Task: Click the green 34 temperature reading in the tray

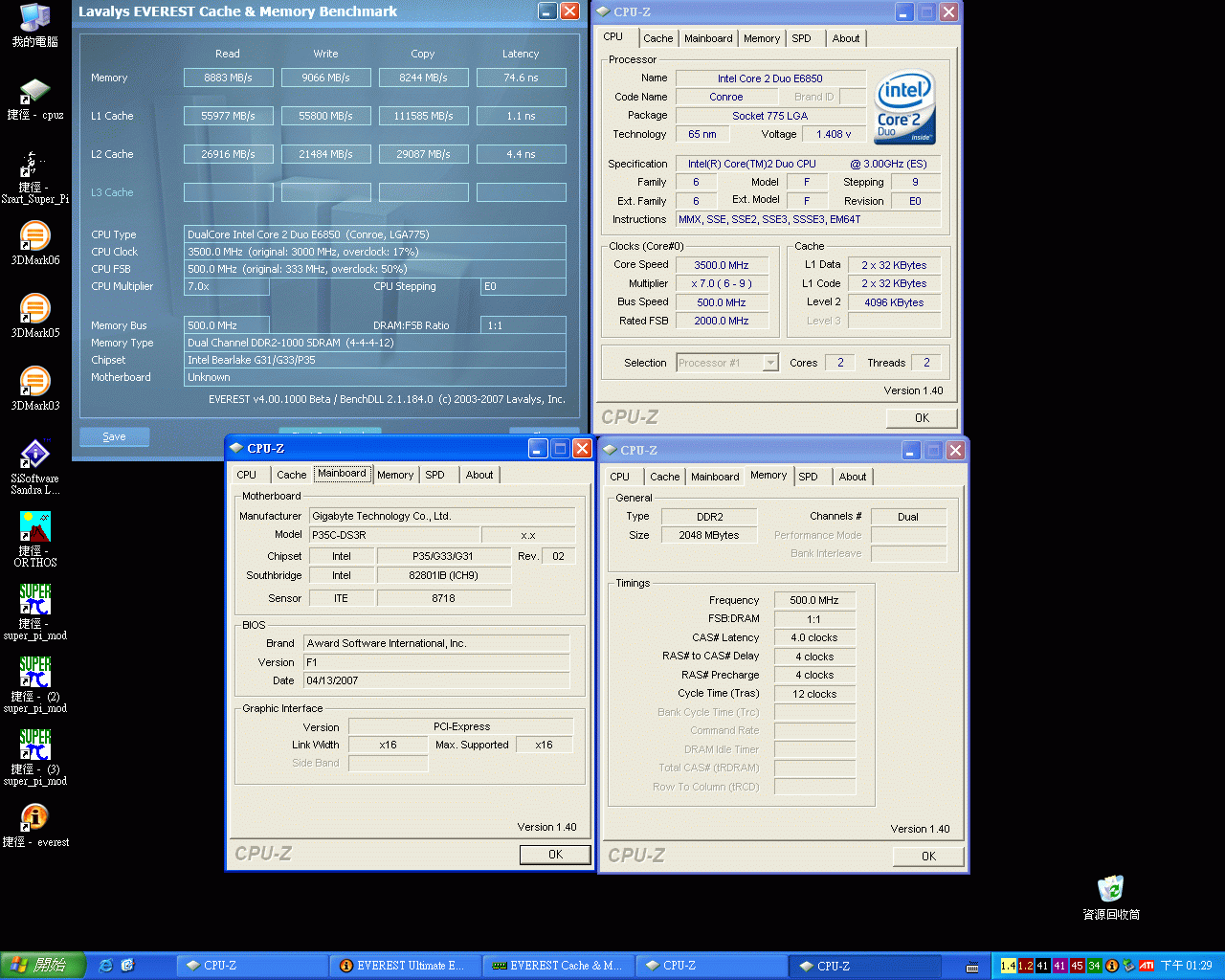Action: coord(1094,966)
